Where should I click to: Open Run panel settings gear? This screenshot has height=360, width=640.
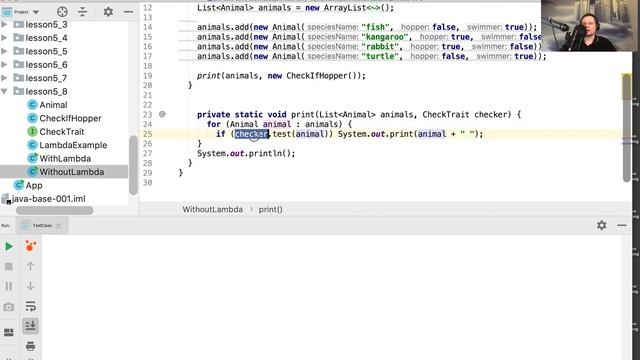pos(602,225)
